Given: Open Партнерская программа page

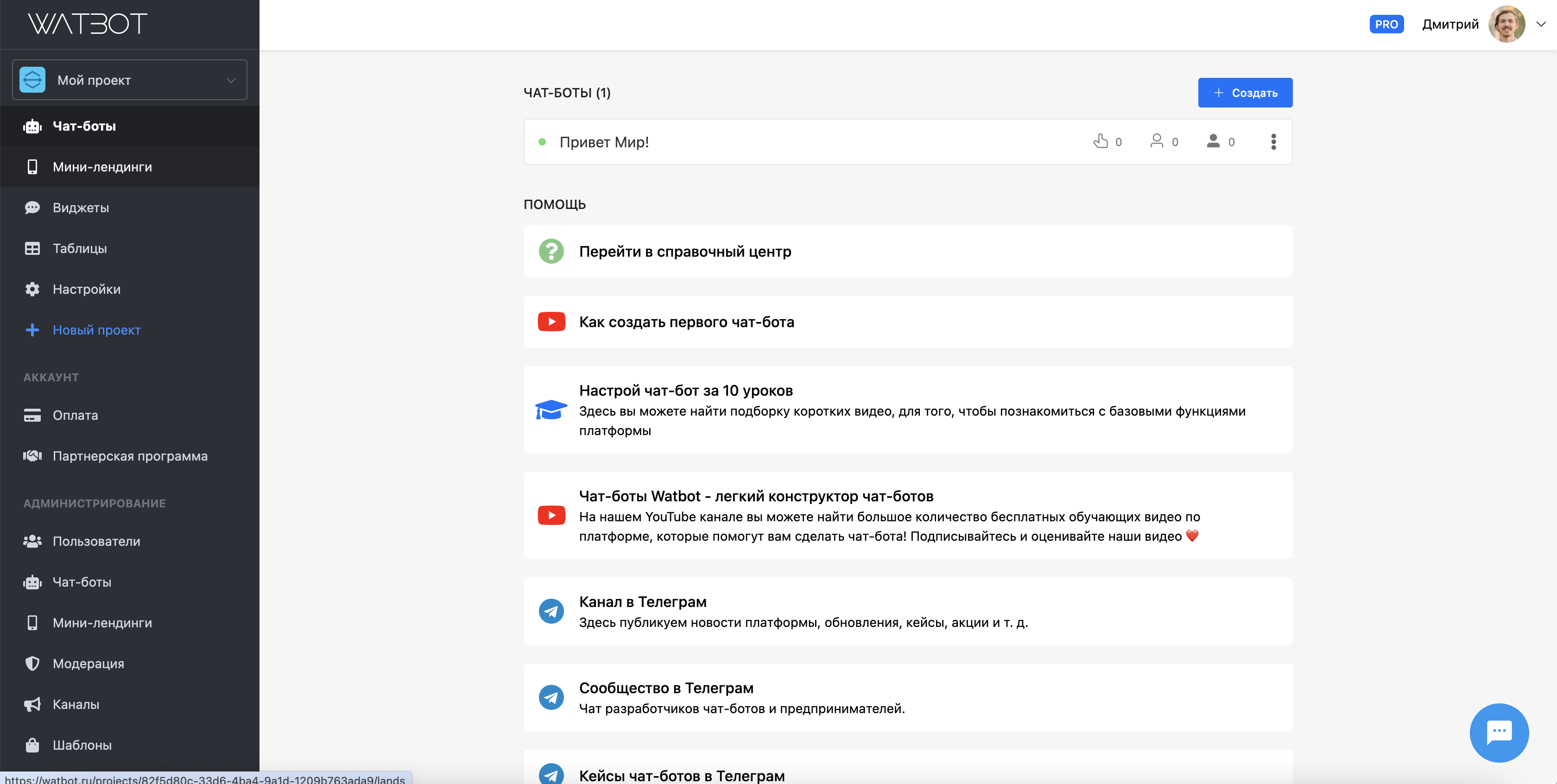Looking at the screenshot, I should tap(130, 456).
